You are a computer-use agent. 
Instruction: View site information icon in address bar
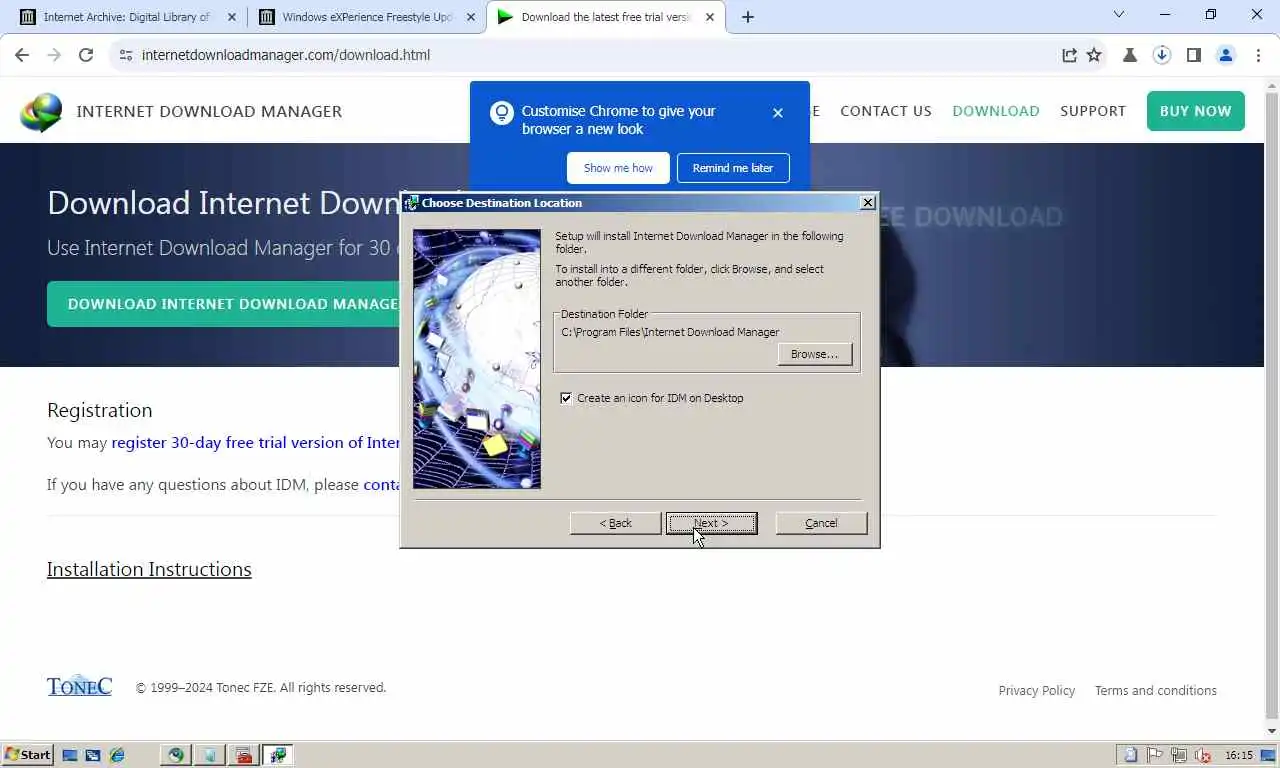pyautogui.click(x=125, y=55)
